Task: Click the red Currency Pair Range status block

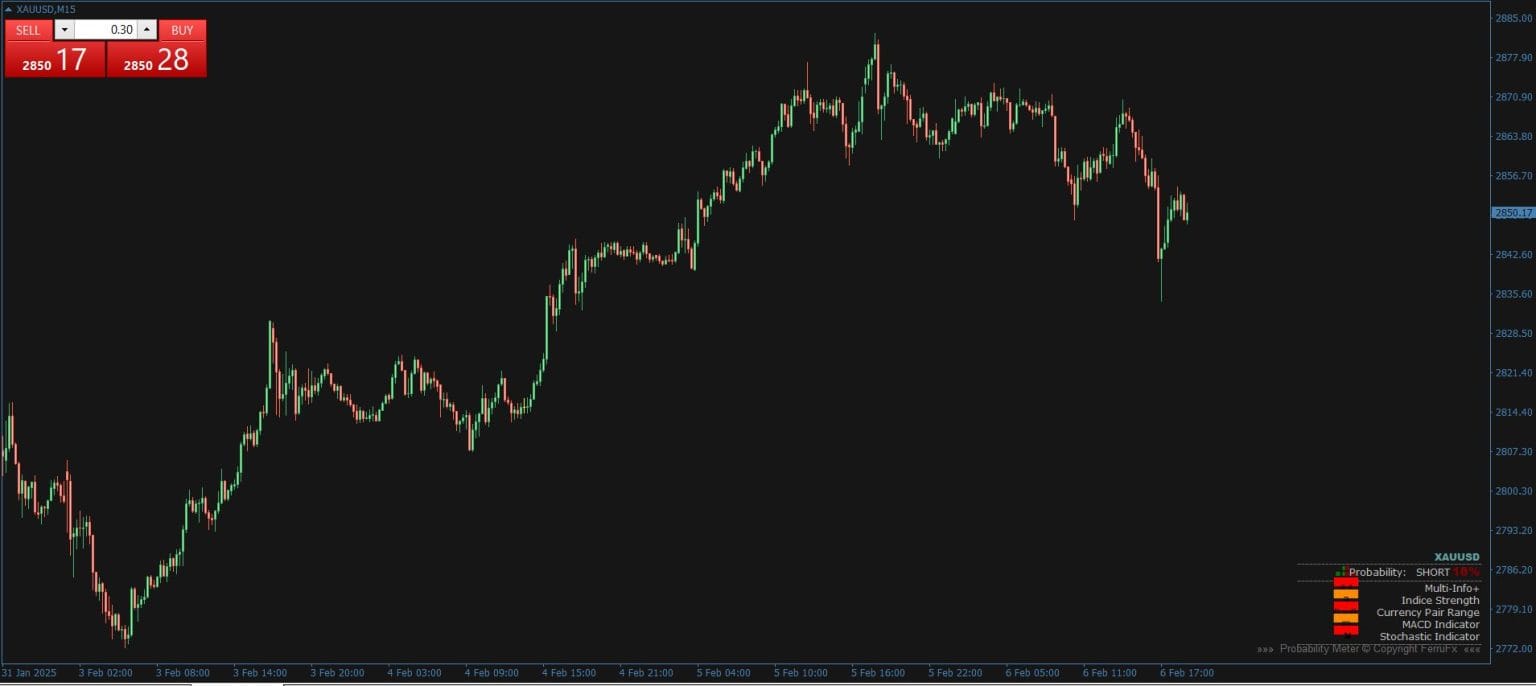Action: [1346, 606]
